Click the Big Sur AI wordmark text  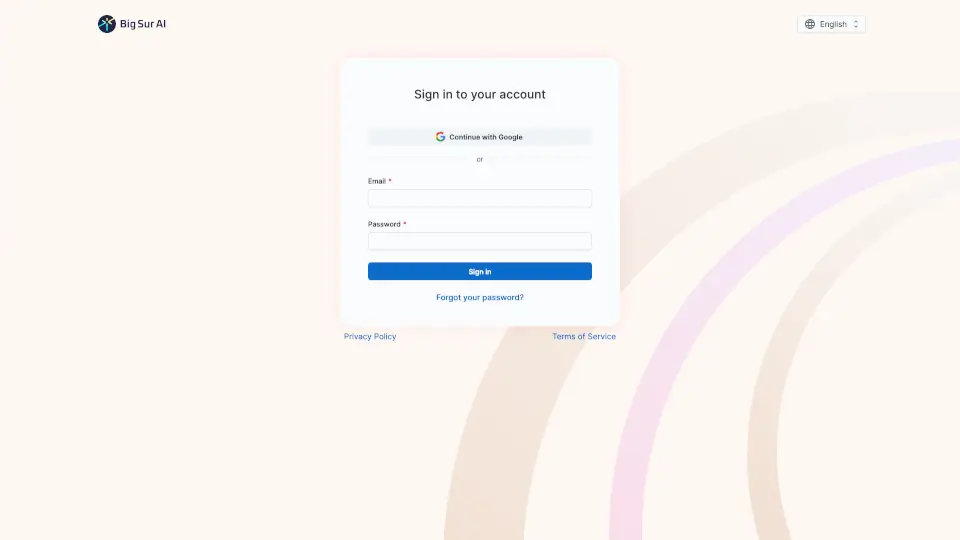143,24
